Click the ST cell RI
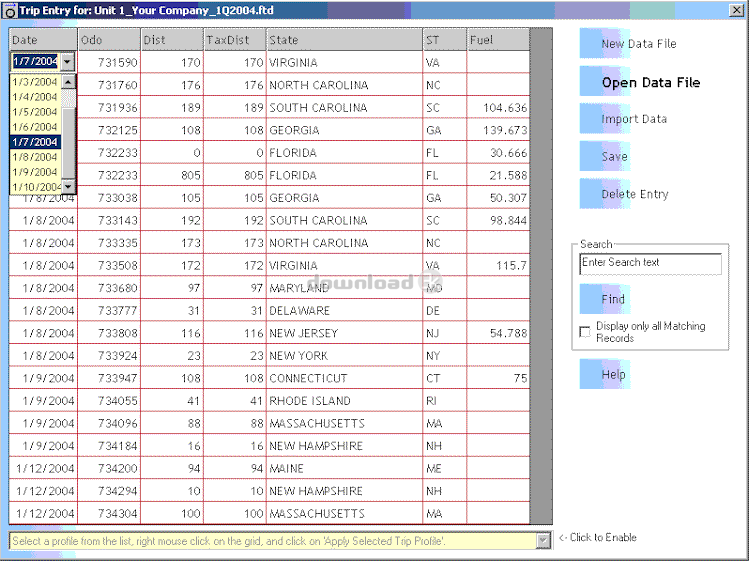Image resolution: width=750 pixels, height=562 pixels. tap(445, 400)
